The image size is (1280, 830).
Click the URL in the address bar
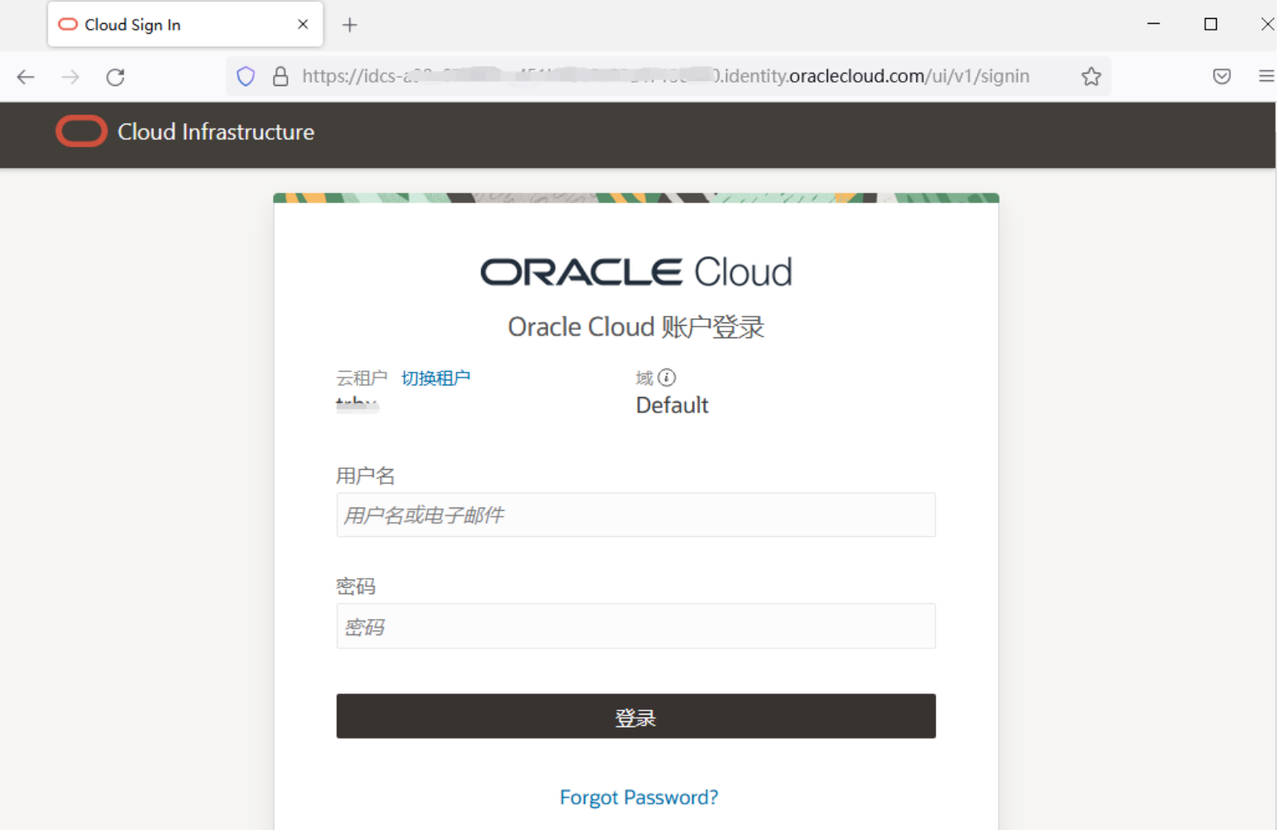(x=665, y=76)
